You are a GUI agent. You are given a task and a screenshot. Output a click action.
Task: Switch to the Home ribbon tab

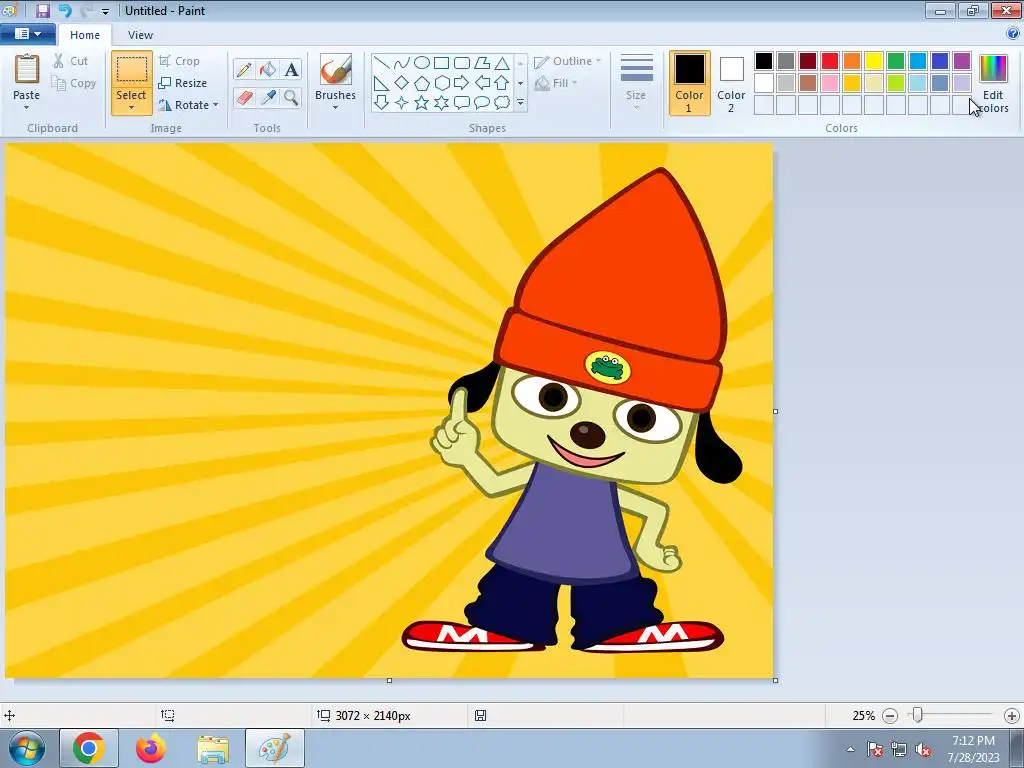click(85, 35)
